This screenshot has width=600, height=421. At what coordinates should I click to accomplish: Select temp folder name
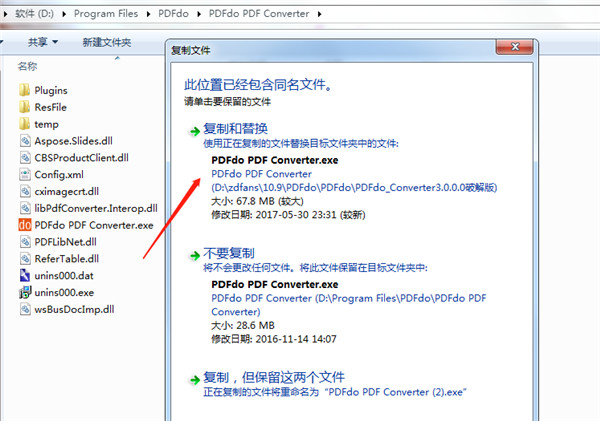click(x=46, y=124)
